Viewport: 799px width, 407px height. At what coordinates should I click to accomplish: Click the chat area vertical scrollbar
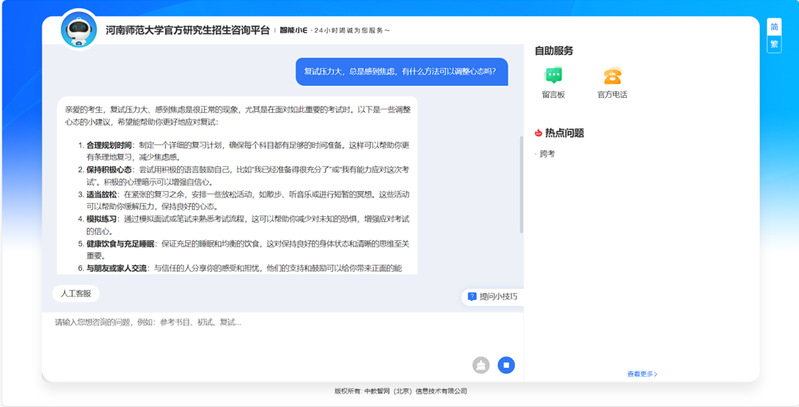pyautogui.click(x=520, y=190)
